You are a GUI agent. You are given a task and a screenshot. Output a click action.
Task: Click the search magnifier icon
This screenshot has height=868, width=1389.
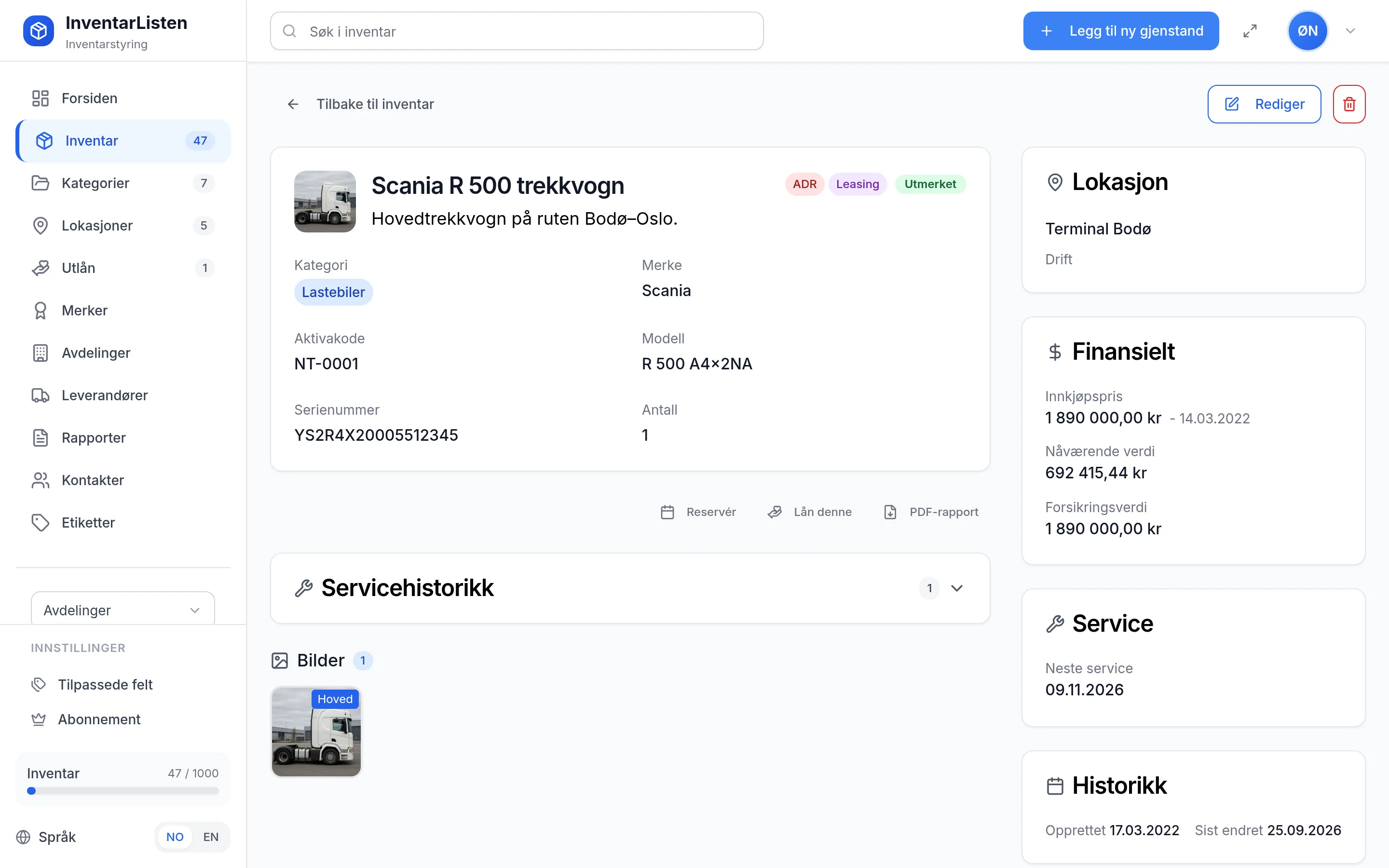290,31
